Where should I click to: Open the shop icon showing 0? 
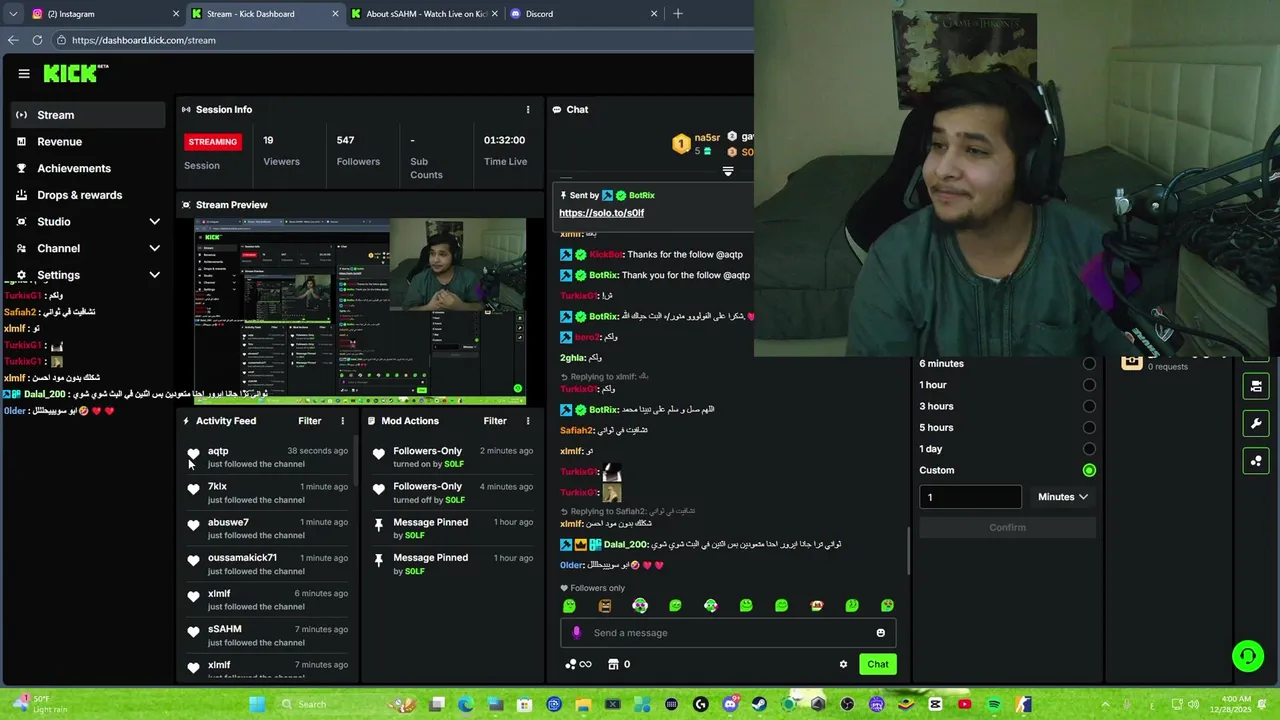(x=620, y=664)
